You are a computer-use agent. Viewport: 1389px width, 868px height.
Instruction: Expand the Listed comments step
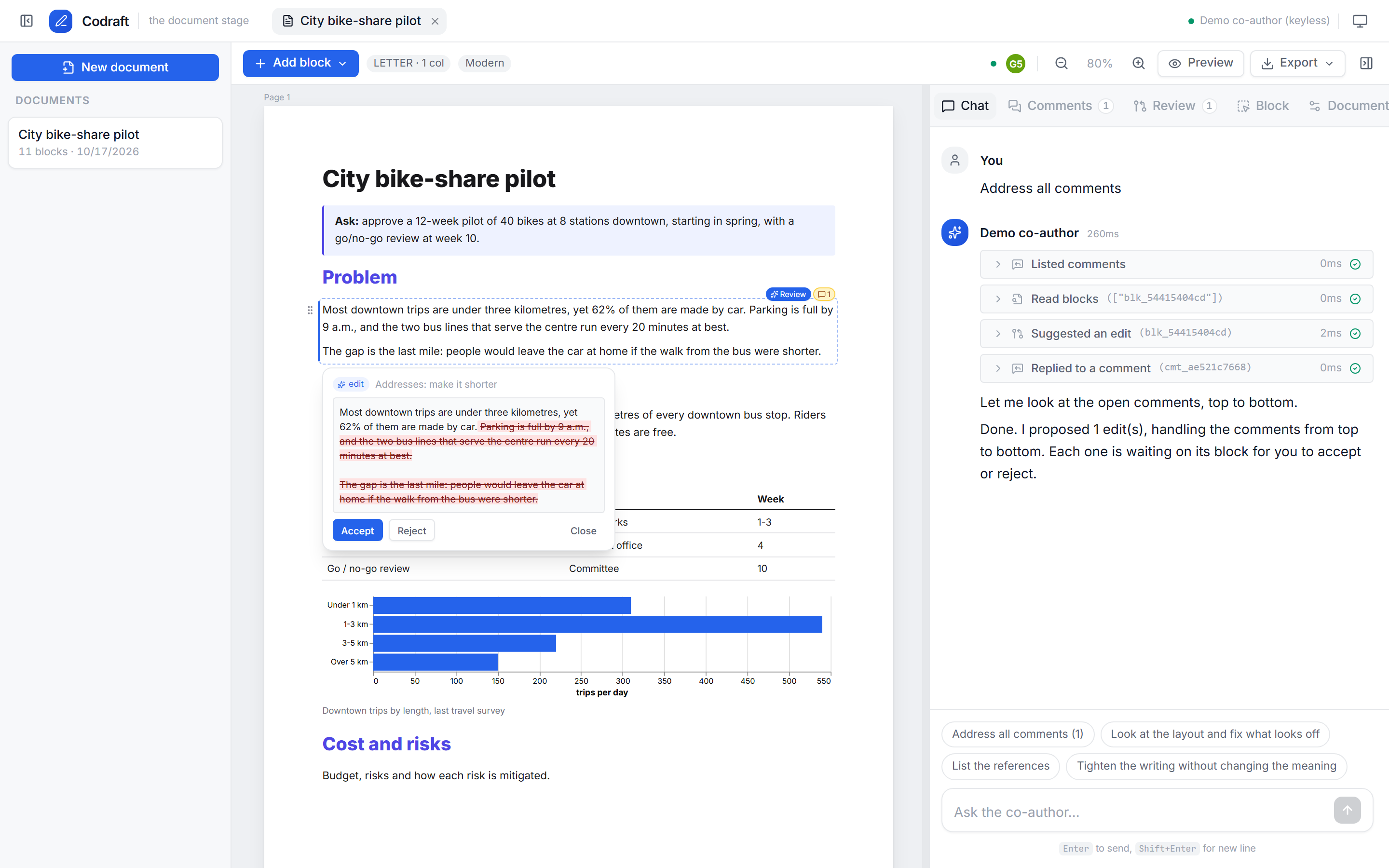1176,264
